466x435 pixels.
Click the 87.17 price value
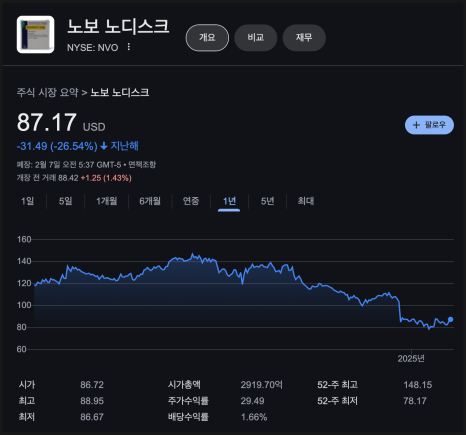47,122
